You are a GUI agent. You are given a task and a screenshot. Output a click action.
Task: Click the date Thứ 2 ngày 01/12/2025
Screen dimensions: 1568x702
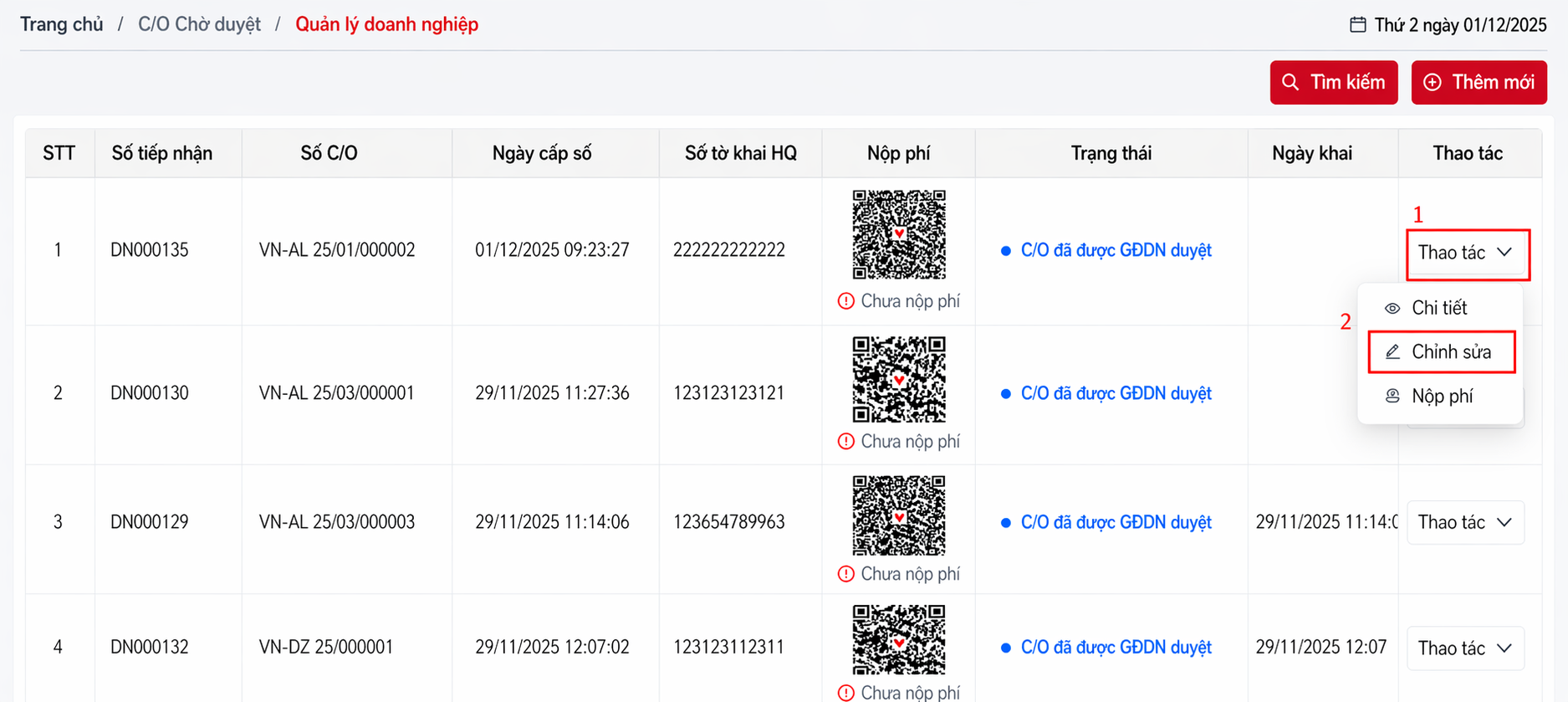coord(1460,25)
